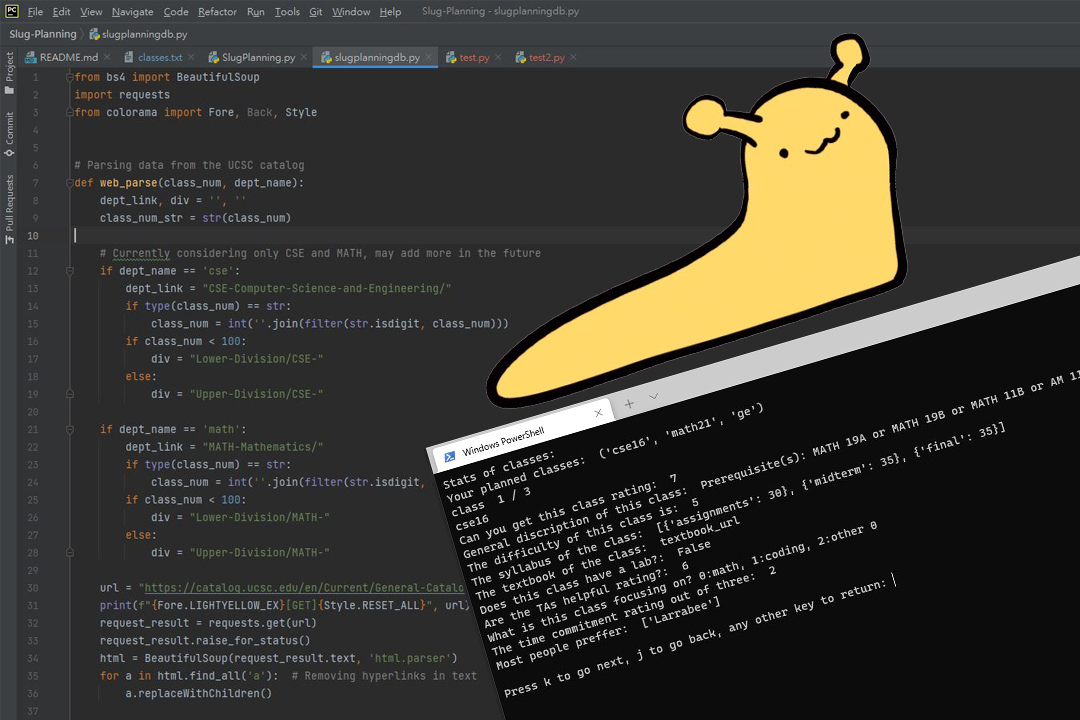The image size is (1080, 720).
Task: Click line number 30 in the gutter
Action: (x=33, y=588)
